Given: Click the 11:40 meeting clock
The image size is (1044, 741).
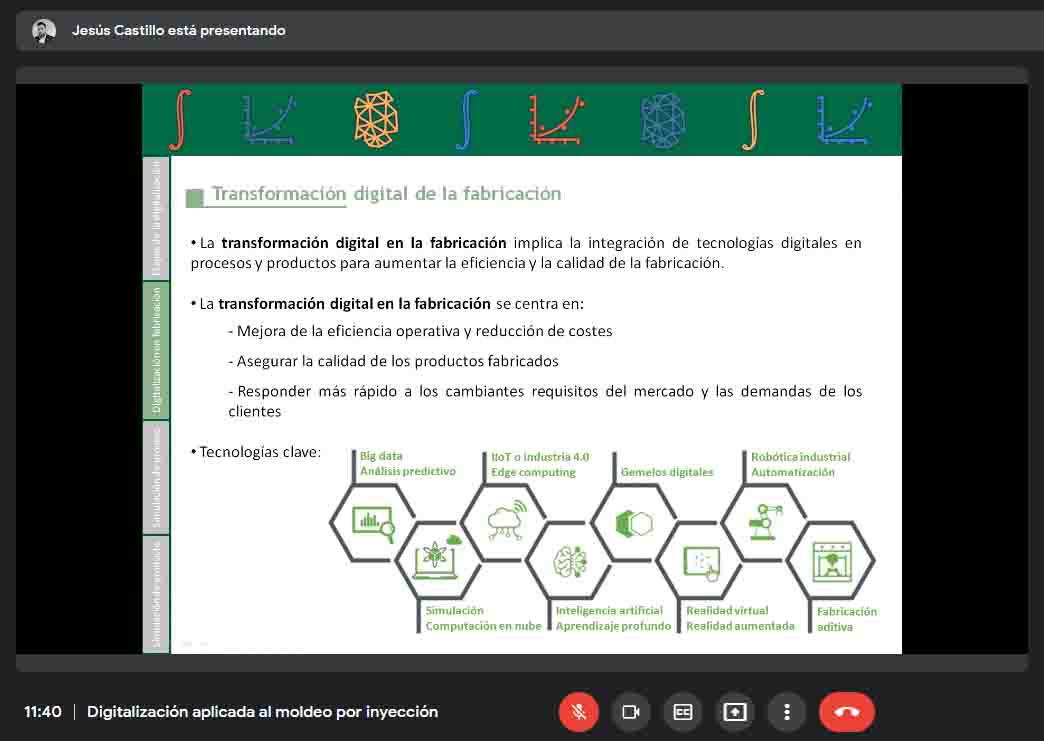Looking at the screenshot, I should click(x=43, y=712).
